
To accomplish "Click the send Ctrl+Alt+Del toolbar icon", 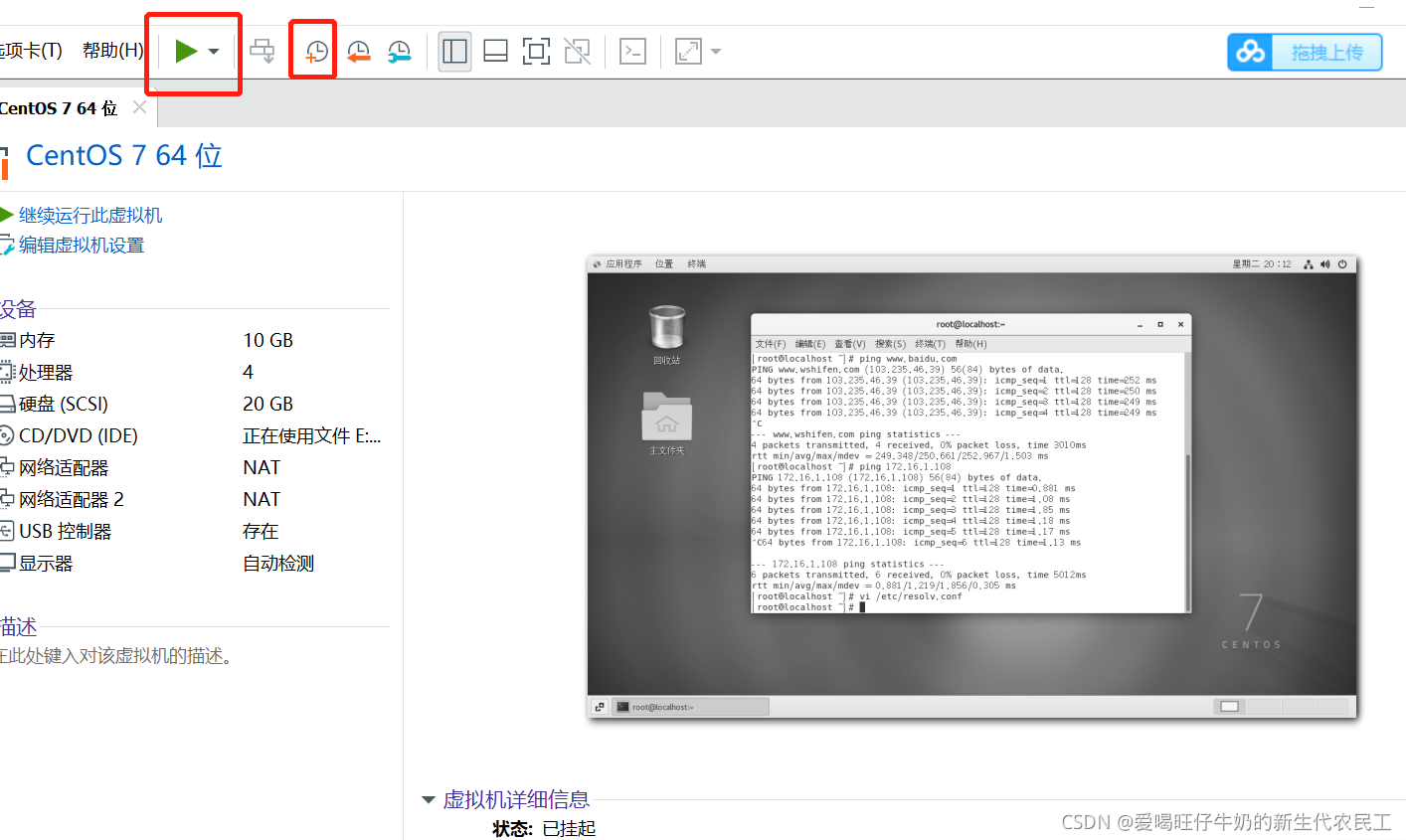I will pyautogui.click(x=263, y=51).
